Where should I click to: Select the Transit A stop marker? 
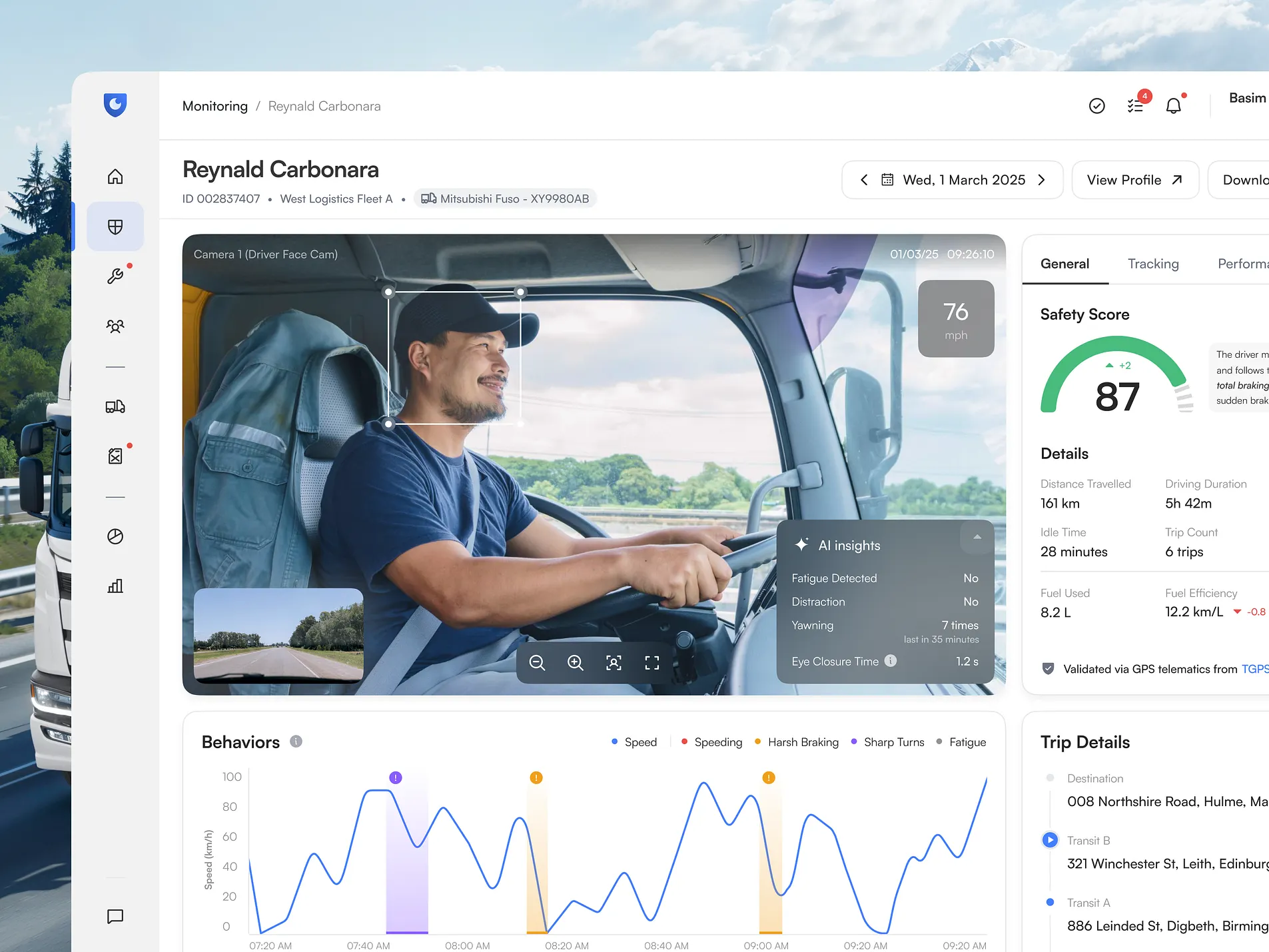(1051, 903)
